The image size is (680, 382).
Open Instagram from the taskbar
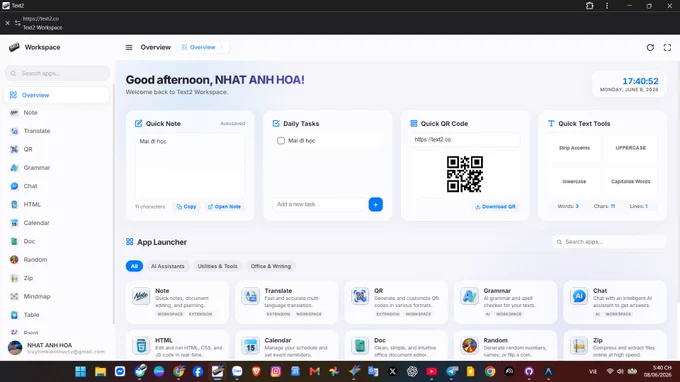[276, 372]
